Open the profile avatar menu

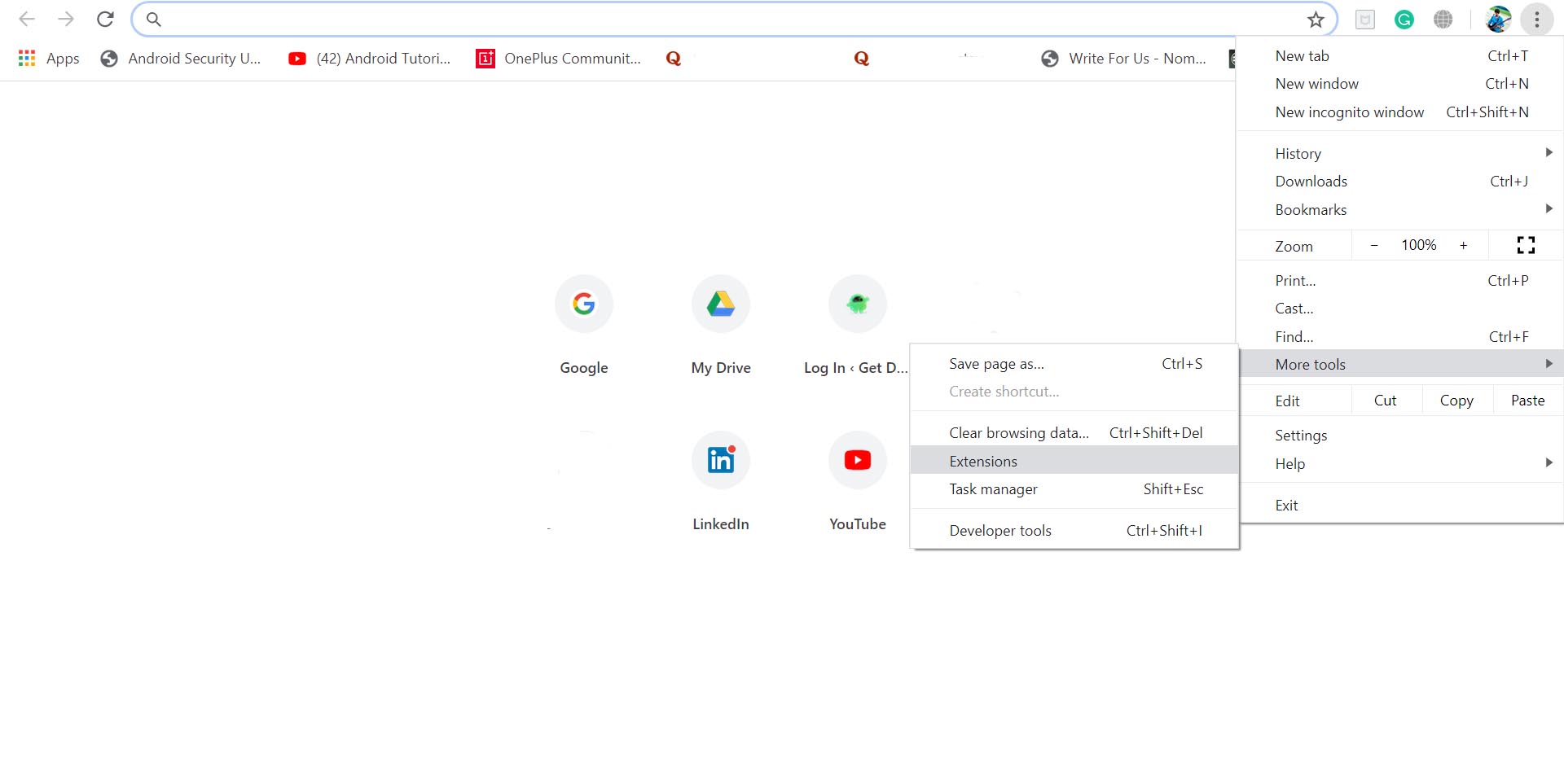point(1498,19)
